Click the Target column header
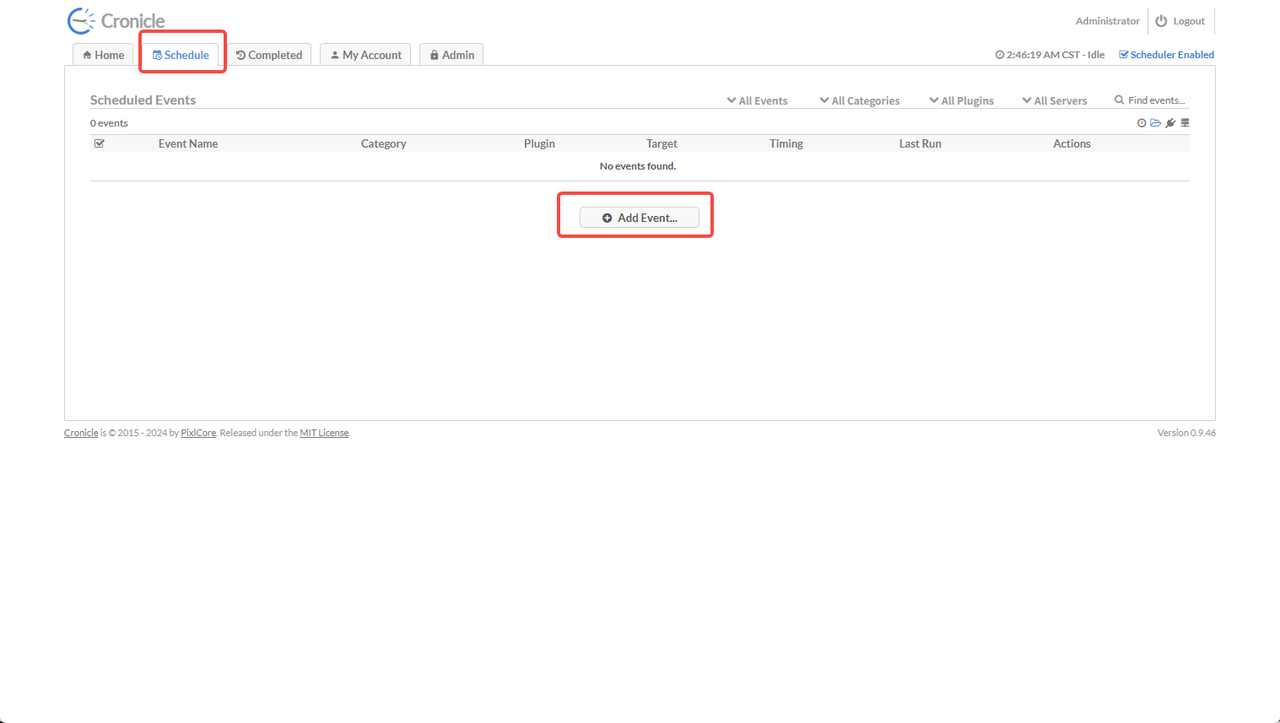Viewport: 1280px width, 723px height. (x=661, y=143)
